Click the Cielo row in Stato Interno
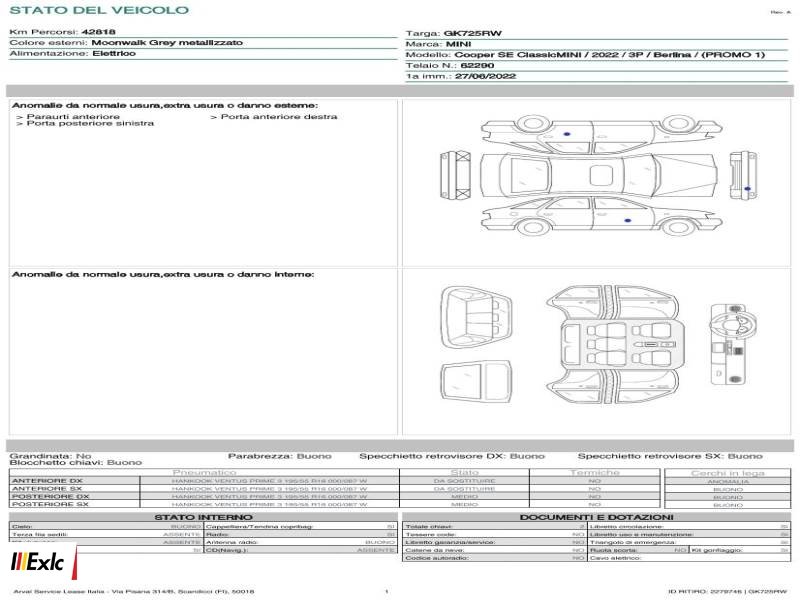This screenshot has height=600, width=800. tap(106, 527)
